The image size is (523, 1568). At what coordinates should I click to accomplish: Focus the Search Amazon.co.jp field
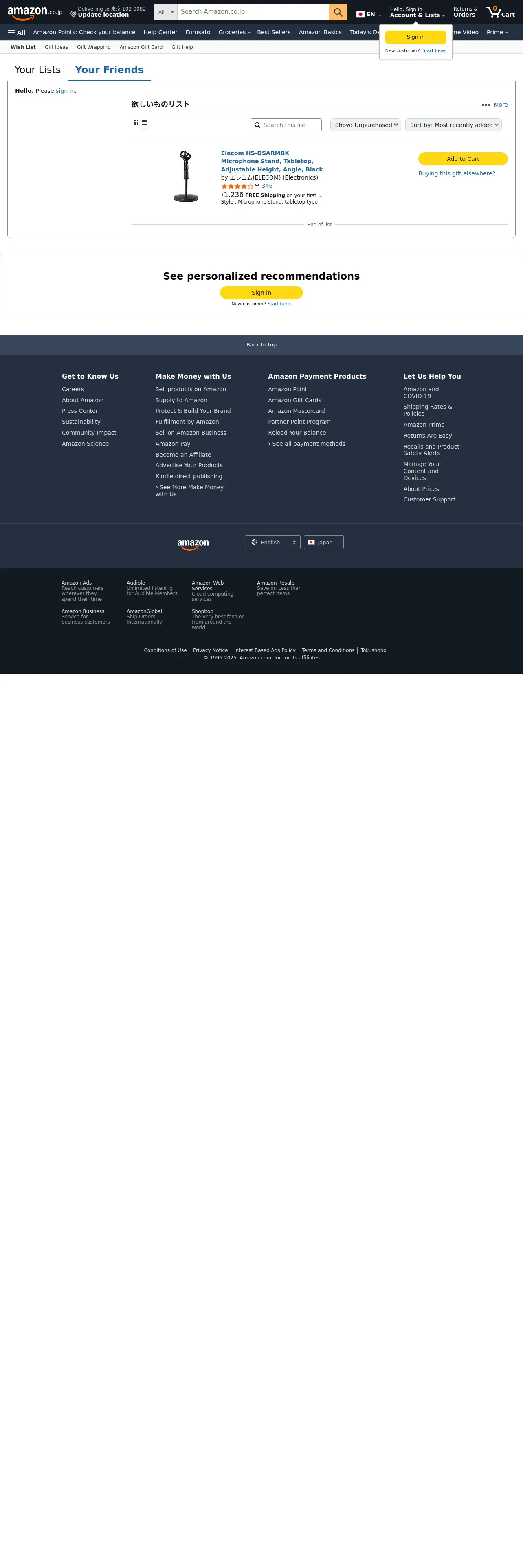[x=253, y=12]
